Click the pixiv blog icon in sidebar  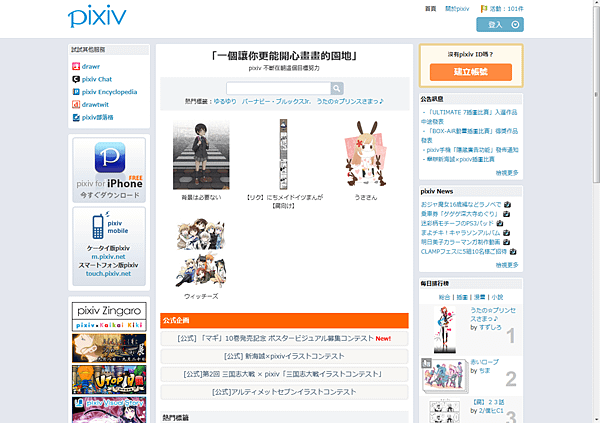pos(76,118)
